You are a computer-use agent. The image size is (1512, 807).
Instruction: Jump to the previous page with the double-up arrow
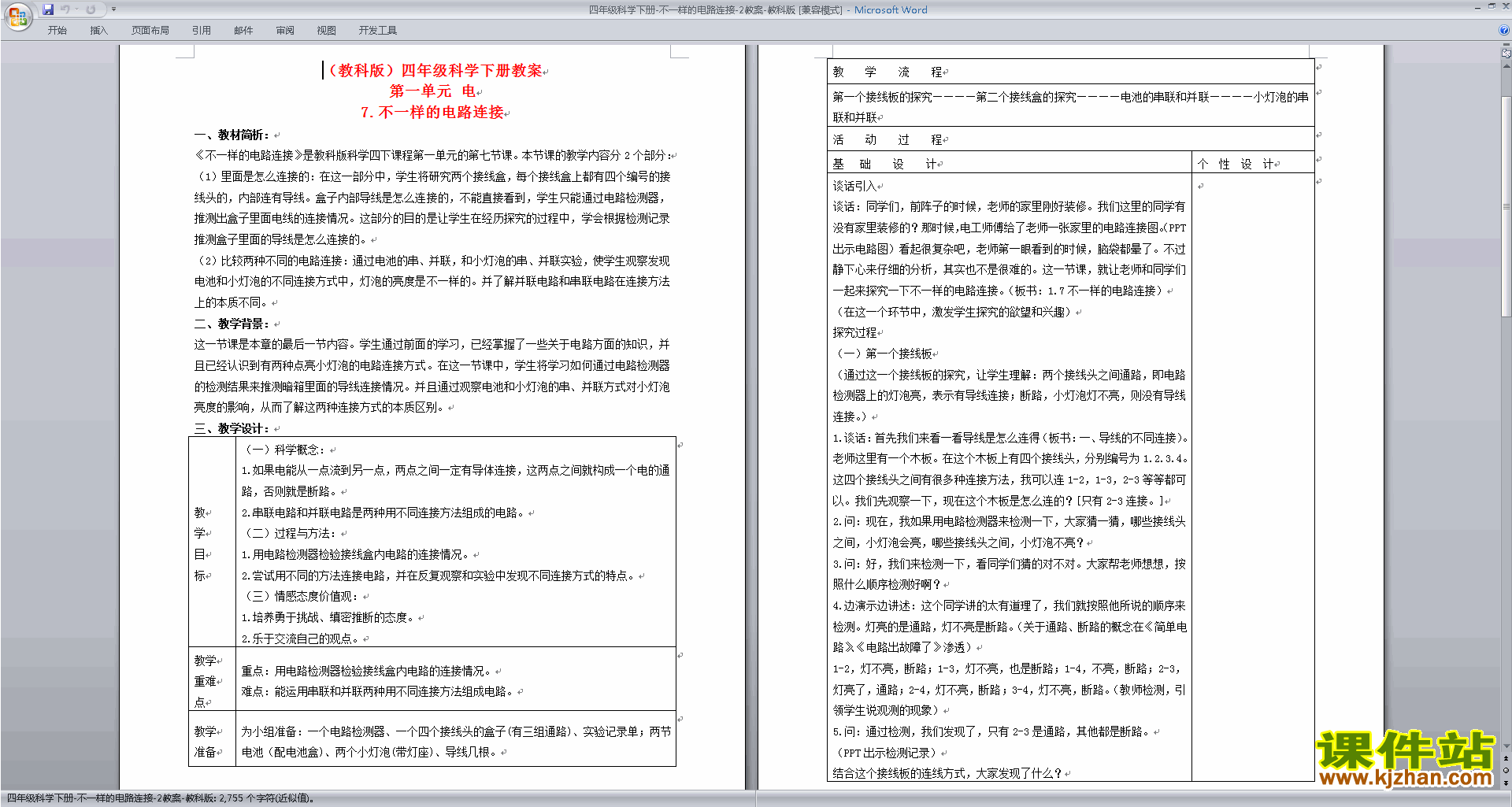point(1506,758)
